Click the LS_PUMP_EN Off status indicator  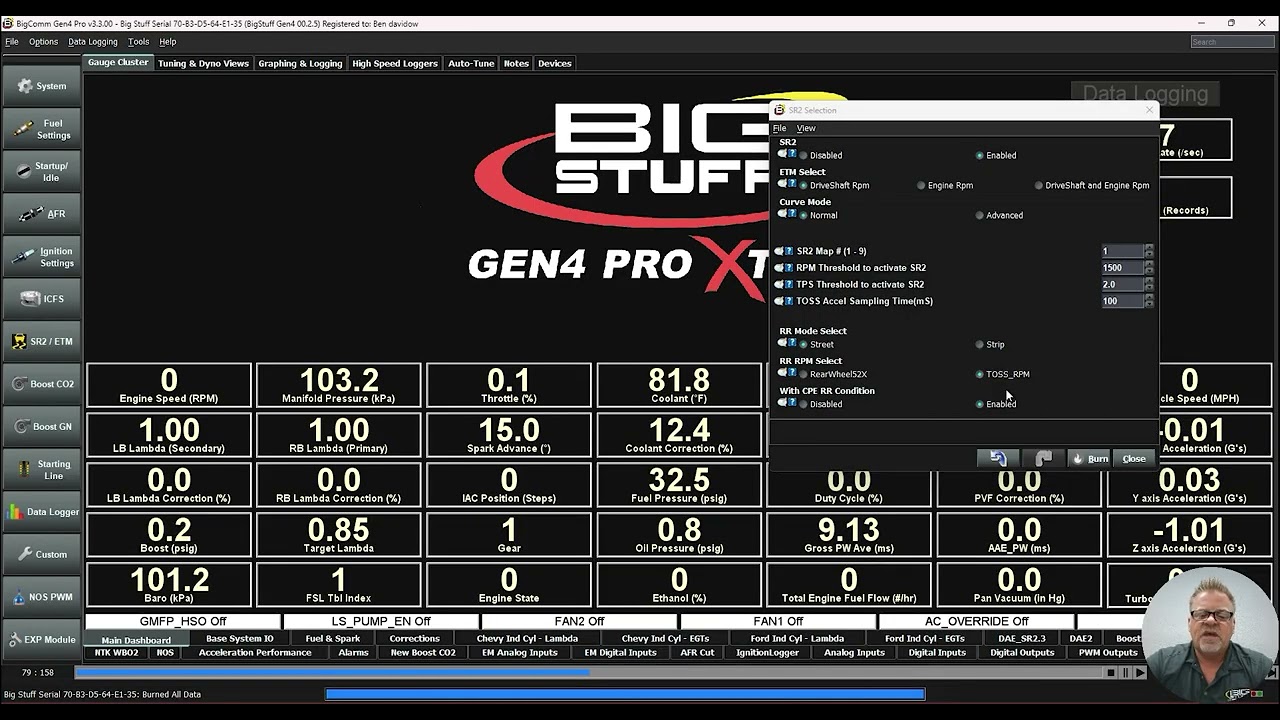(x=381, y=621)
